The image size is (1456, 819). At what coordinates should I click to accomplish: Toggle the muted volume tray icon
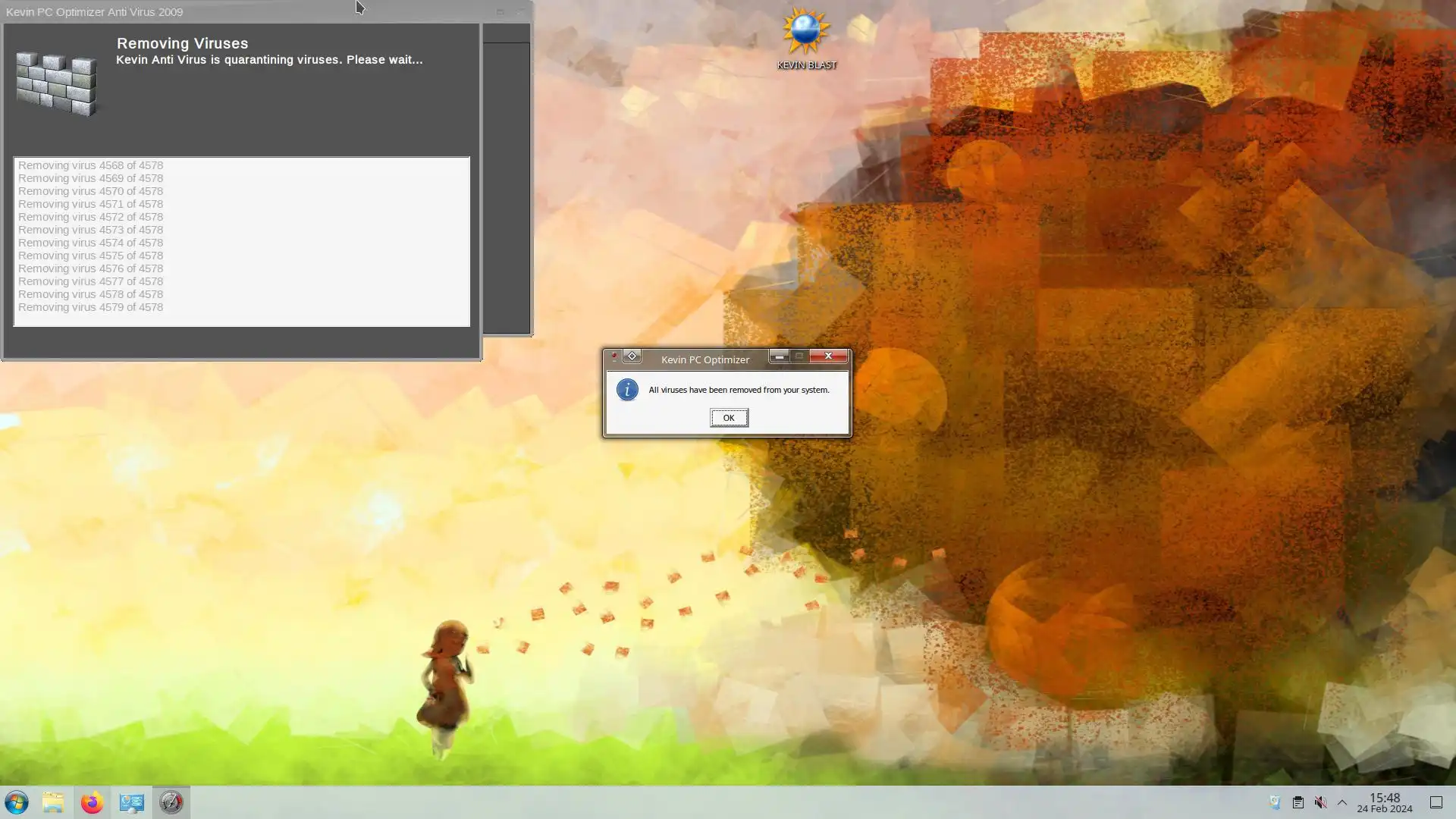1320,802
